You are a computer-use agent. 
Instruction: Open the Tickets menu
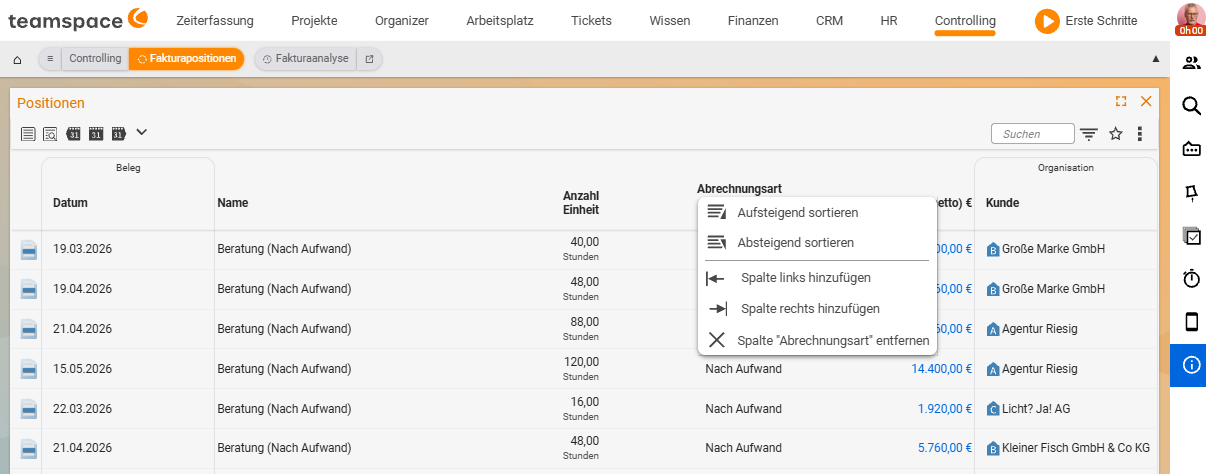[591, 20]
